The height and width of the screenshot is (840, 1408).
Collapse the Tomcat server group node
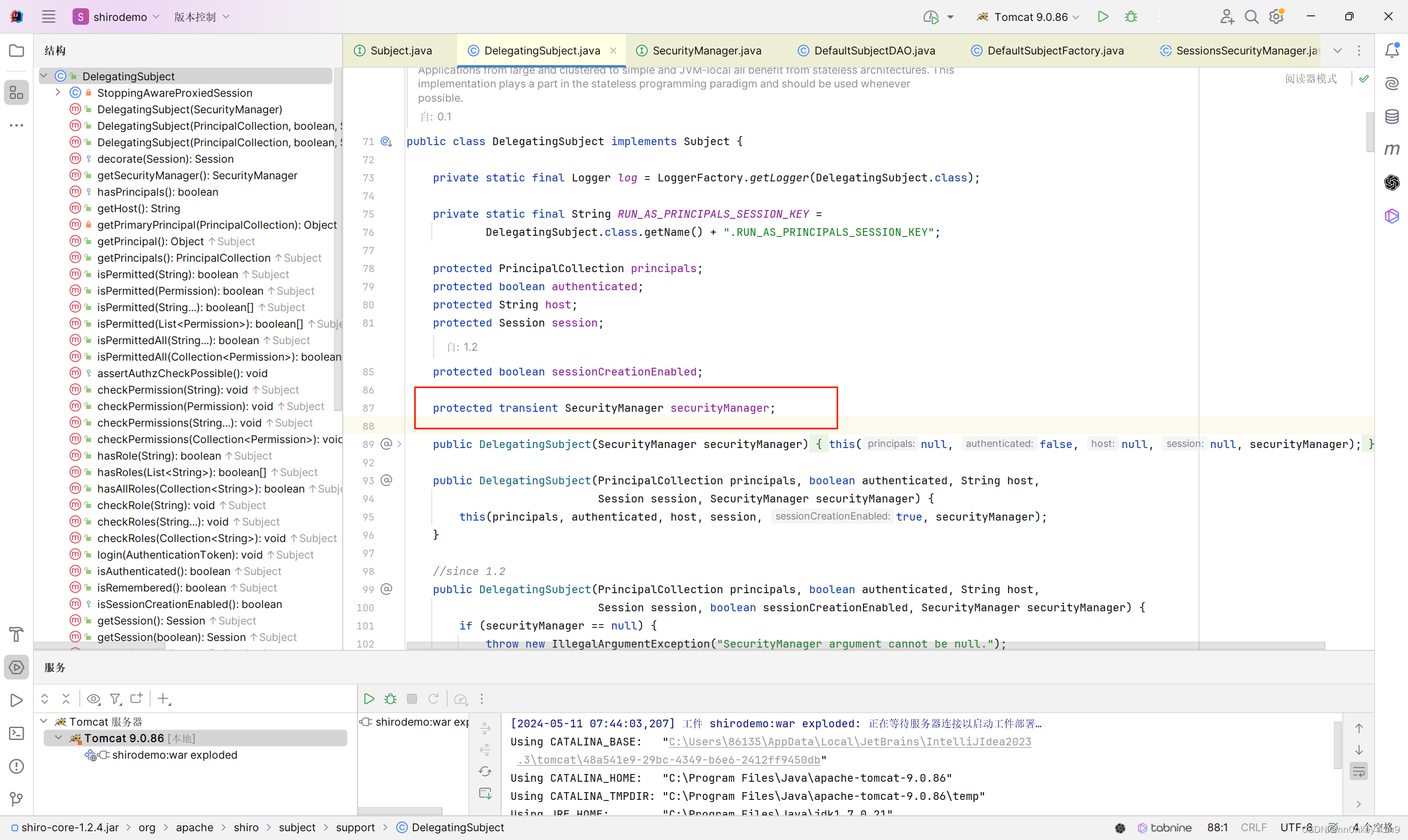click(44, 721)
